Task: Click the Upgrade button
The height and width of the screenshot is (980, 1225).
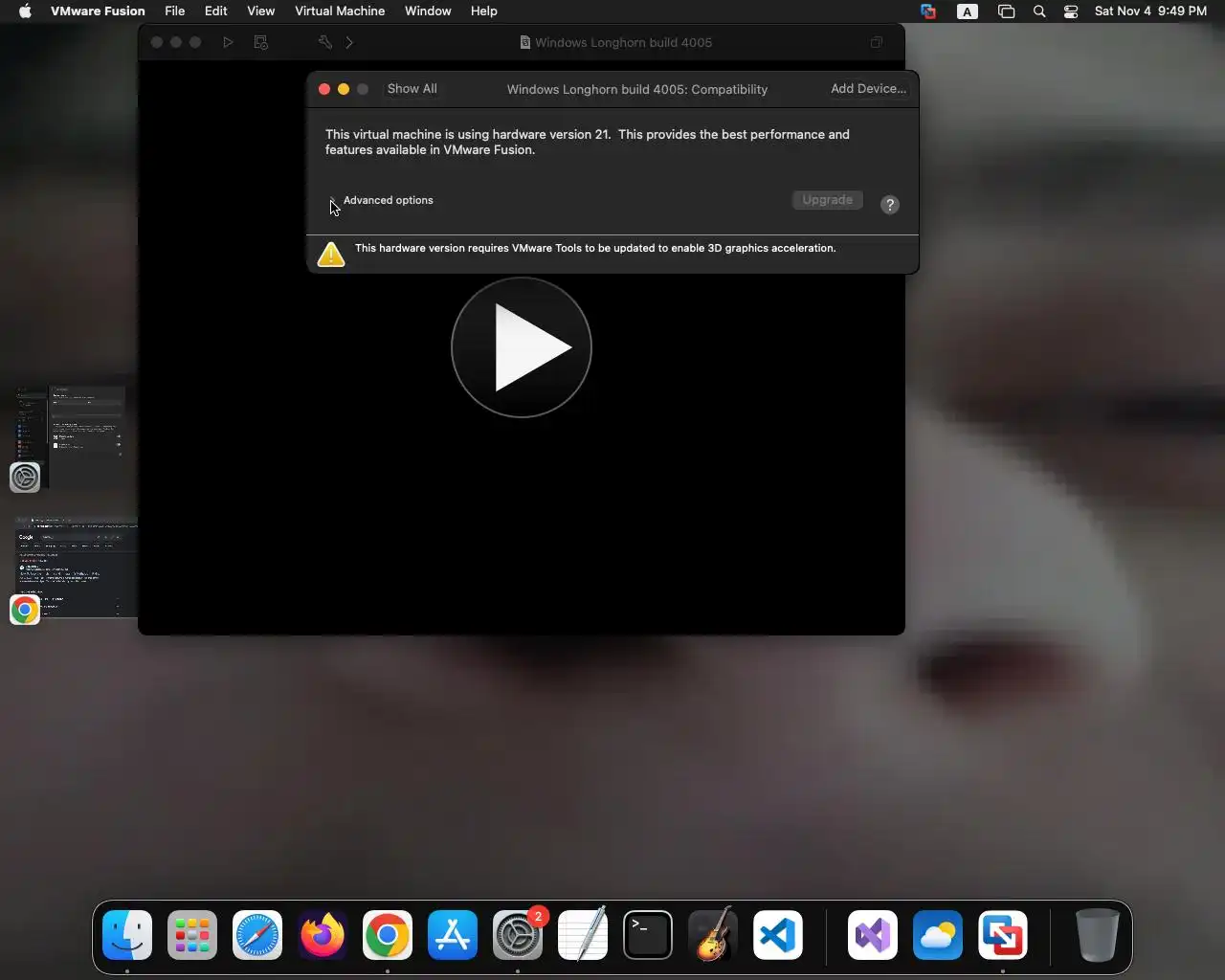Action: (x=827, y=200)
